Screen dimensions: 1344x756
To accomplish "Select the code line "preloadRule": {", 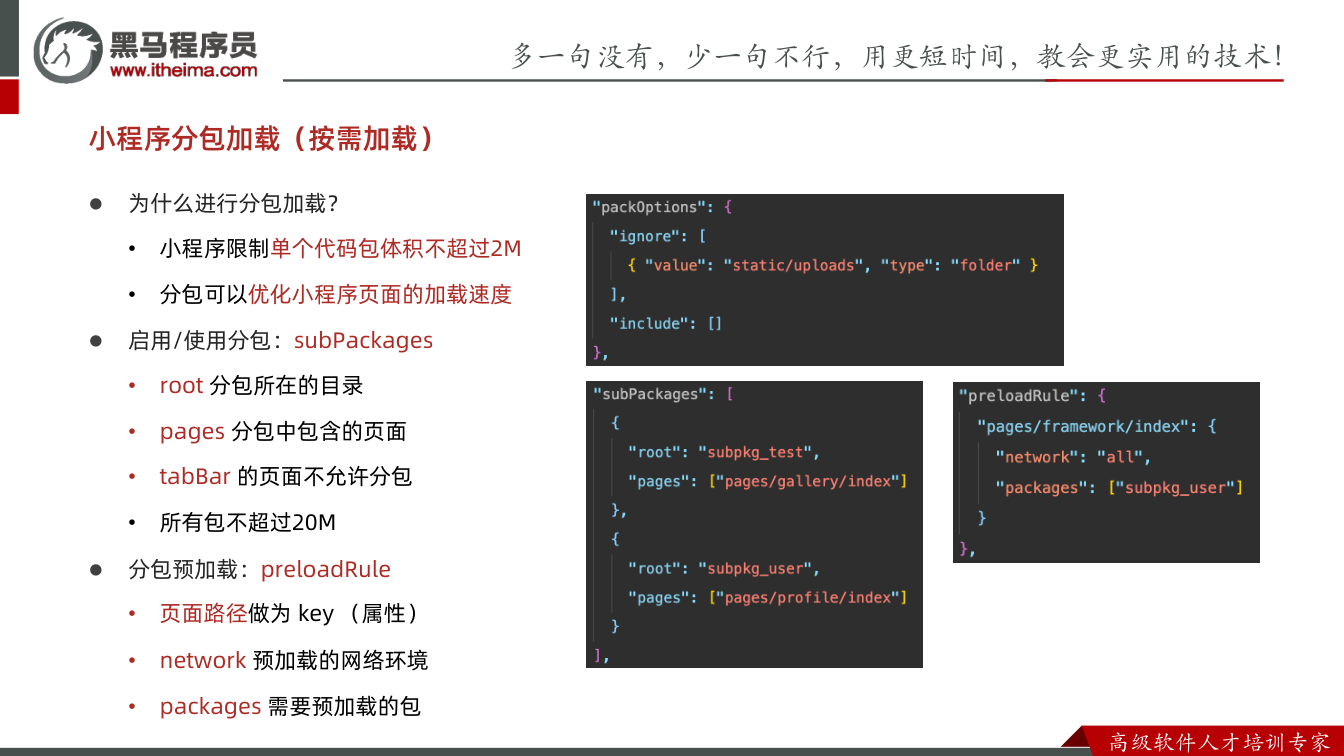I will [x=1032, y=395].
